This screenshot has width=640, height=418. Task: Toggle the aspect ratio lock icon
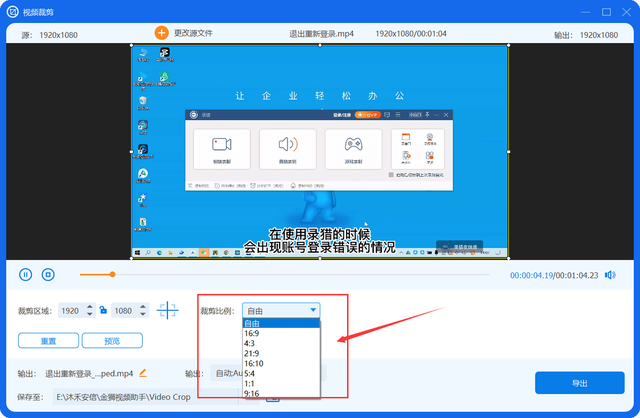tap(103, 310)
